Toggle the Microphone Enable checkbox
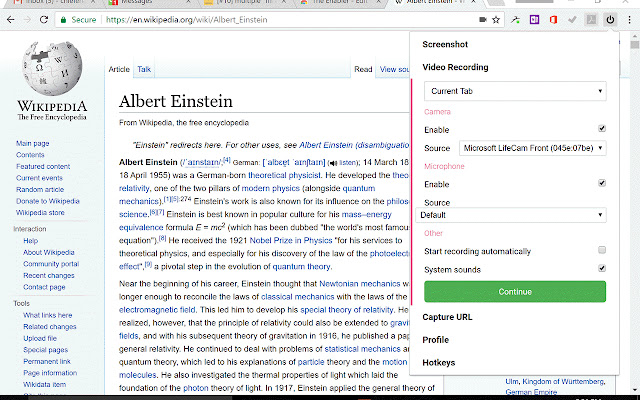The image size is (640, 400). coord(602,183)
